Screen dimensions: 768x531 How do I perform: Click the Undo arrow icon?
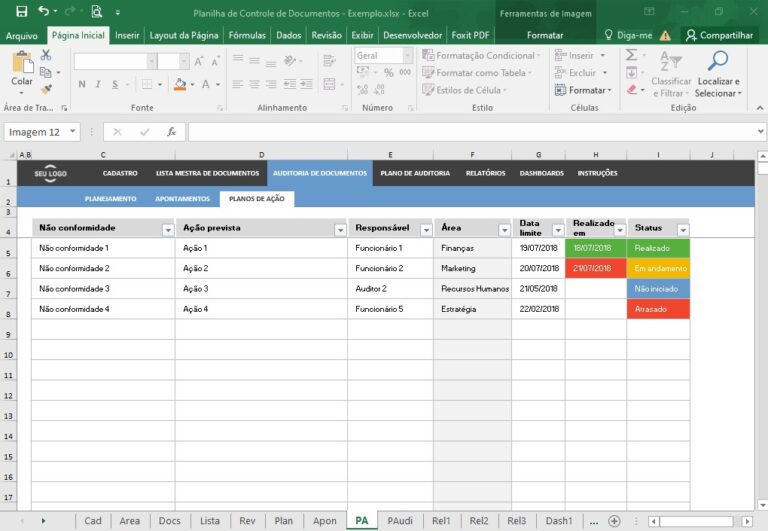click(x=44, y=11)
